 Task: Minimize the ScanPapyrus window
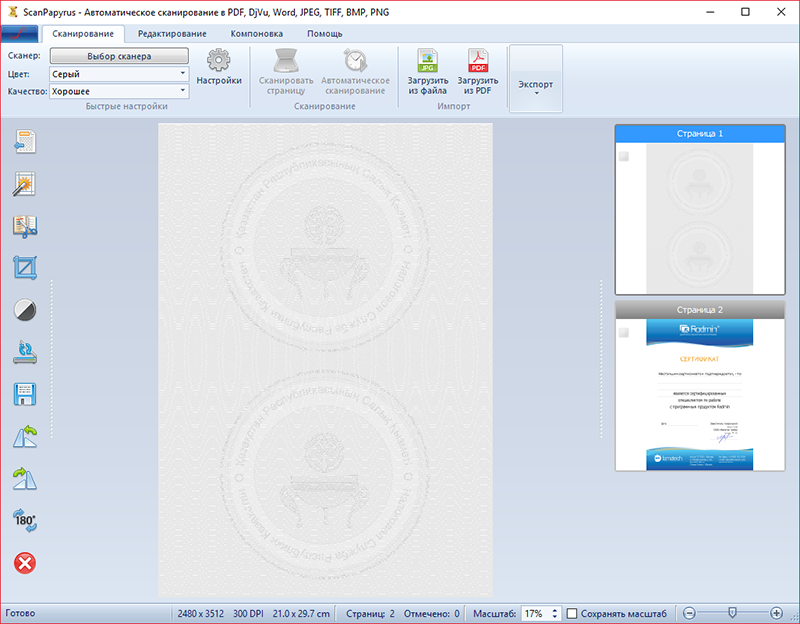click(x=710, y=12)
